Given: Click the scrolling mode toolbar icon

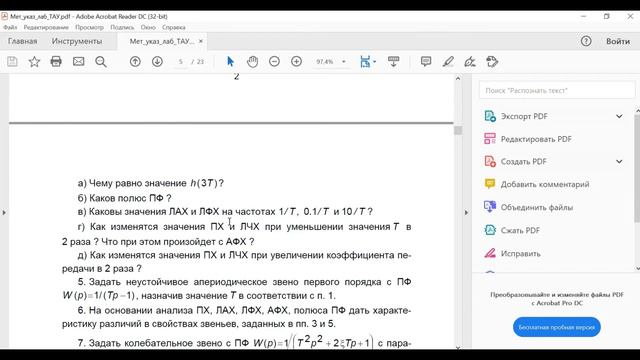Looking at the screenshot, I should tap(393, 62).
